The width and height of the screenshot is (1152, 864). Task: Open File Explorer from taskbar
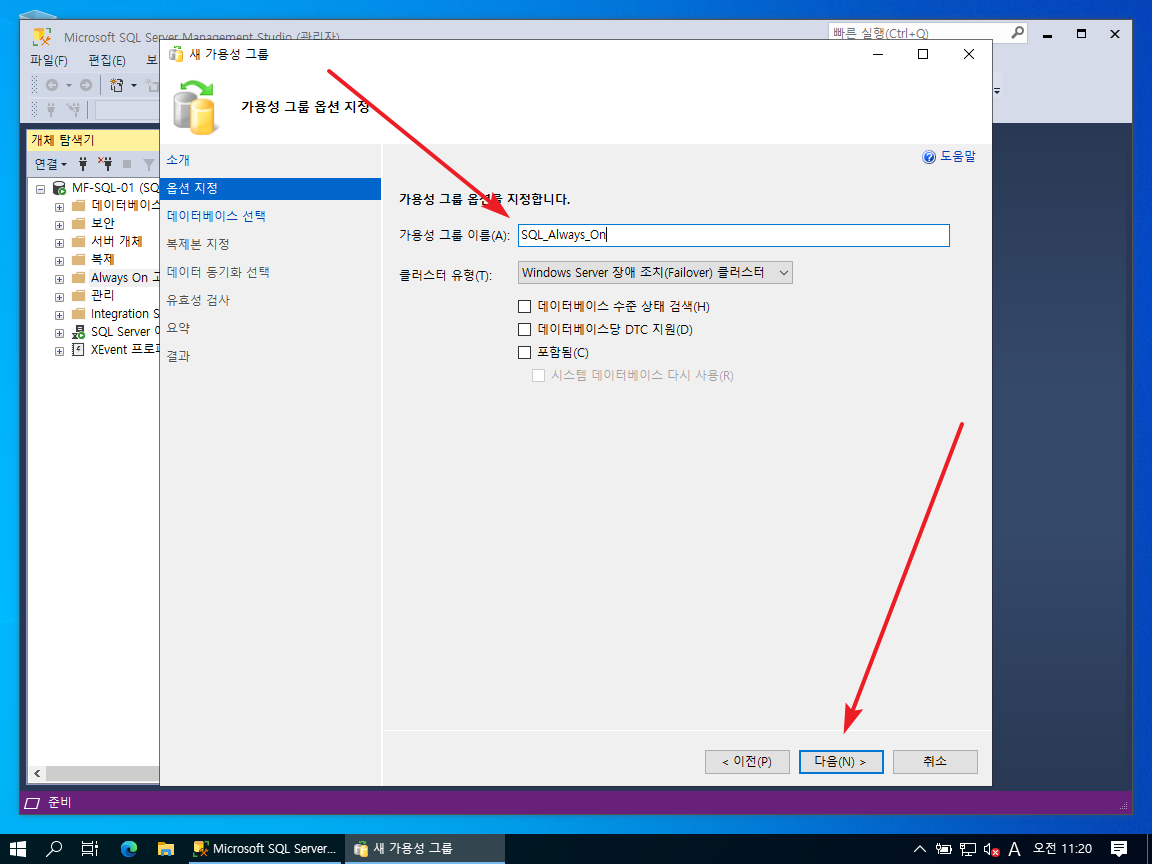coord(165,849)
